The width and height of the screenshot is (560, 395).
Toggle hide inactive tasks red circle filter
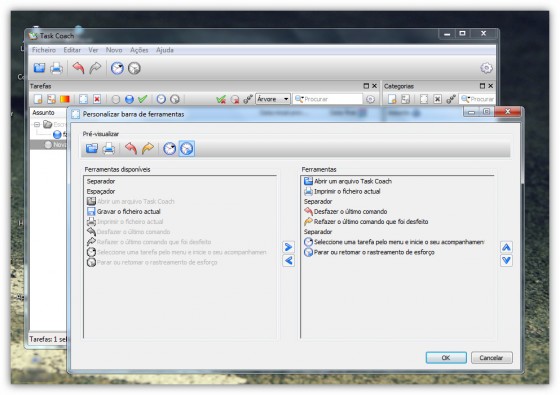pyautogui.click(x=235, y=99)
